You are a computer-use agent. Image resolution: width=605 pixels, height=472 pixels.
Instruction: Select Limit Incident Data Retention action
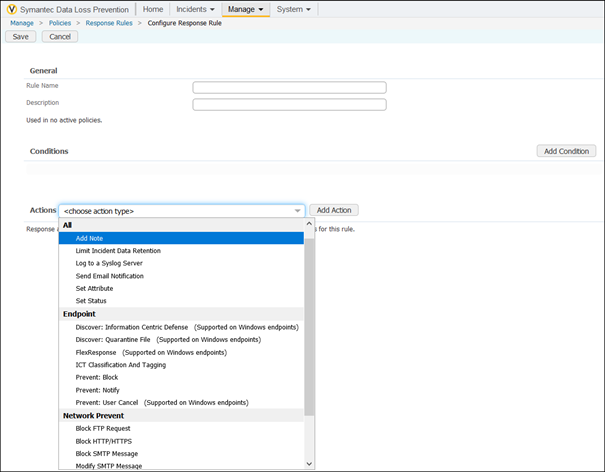point(181,251)
